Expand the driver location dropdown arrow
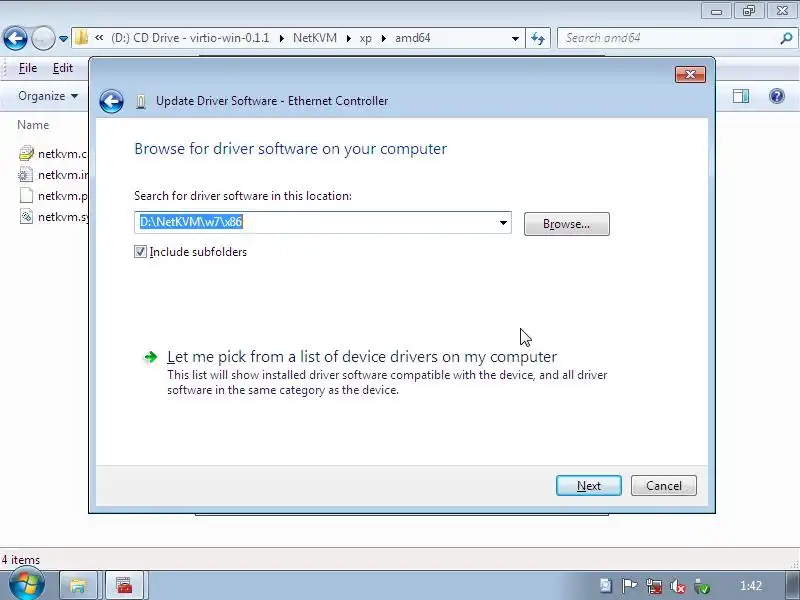800x600 pixels. point(503,222)
